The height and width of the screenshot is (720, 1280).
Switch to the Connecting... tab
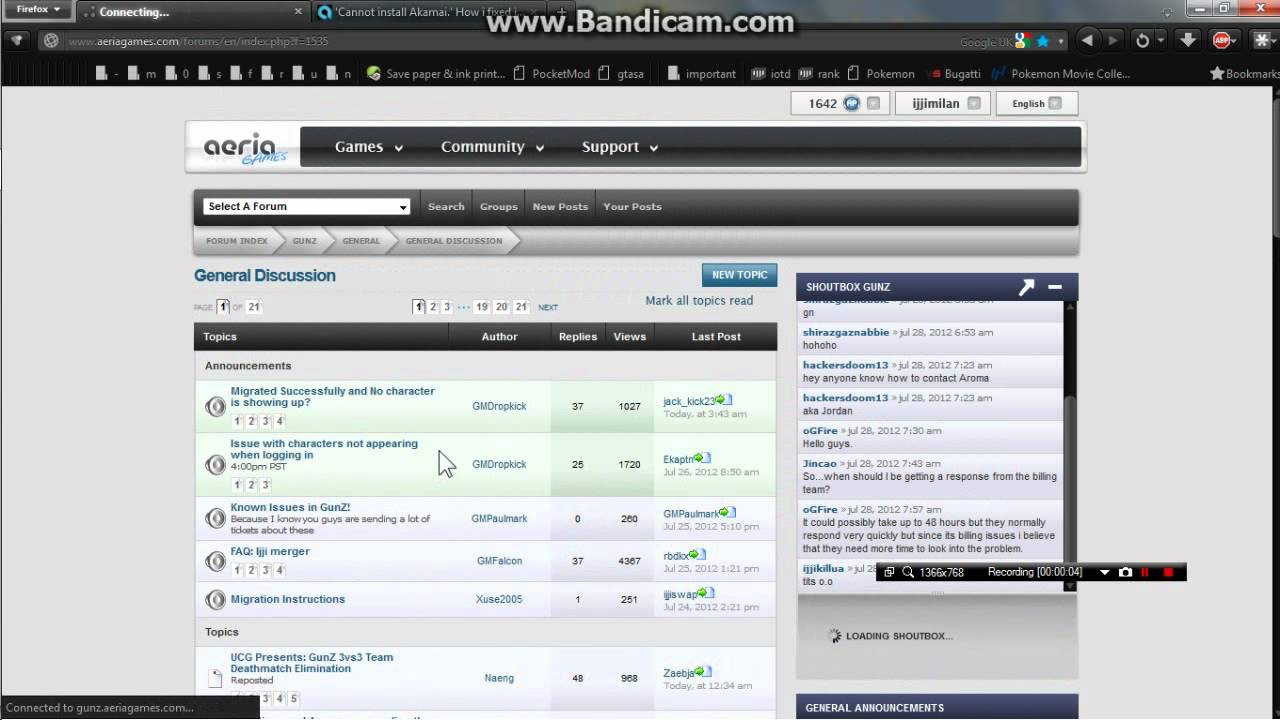191,12
